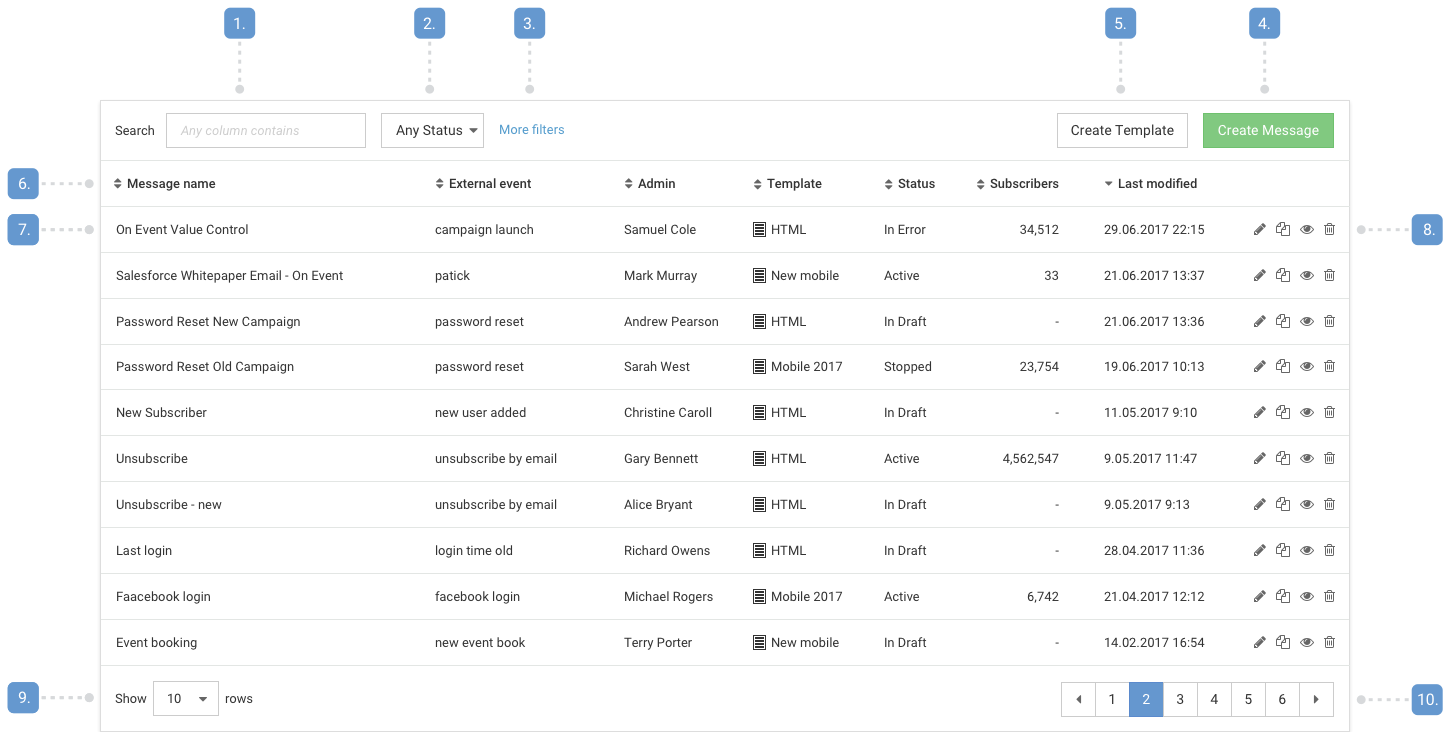Edit "On Event Value Control" using the pencil icon

coord(1259,229)
